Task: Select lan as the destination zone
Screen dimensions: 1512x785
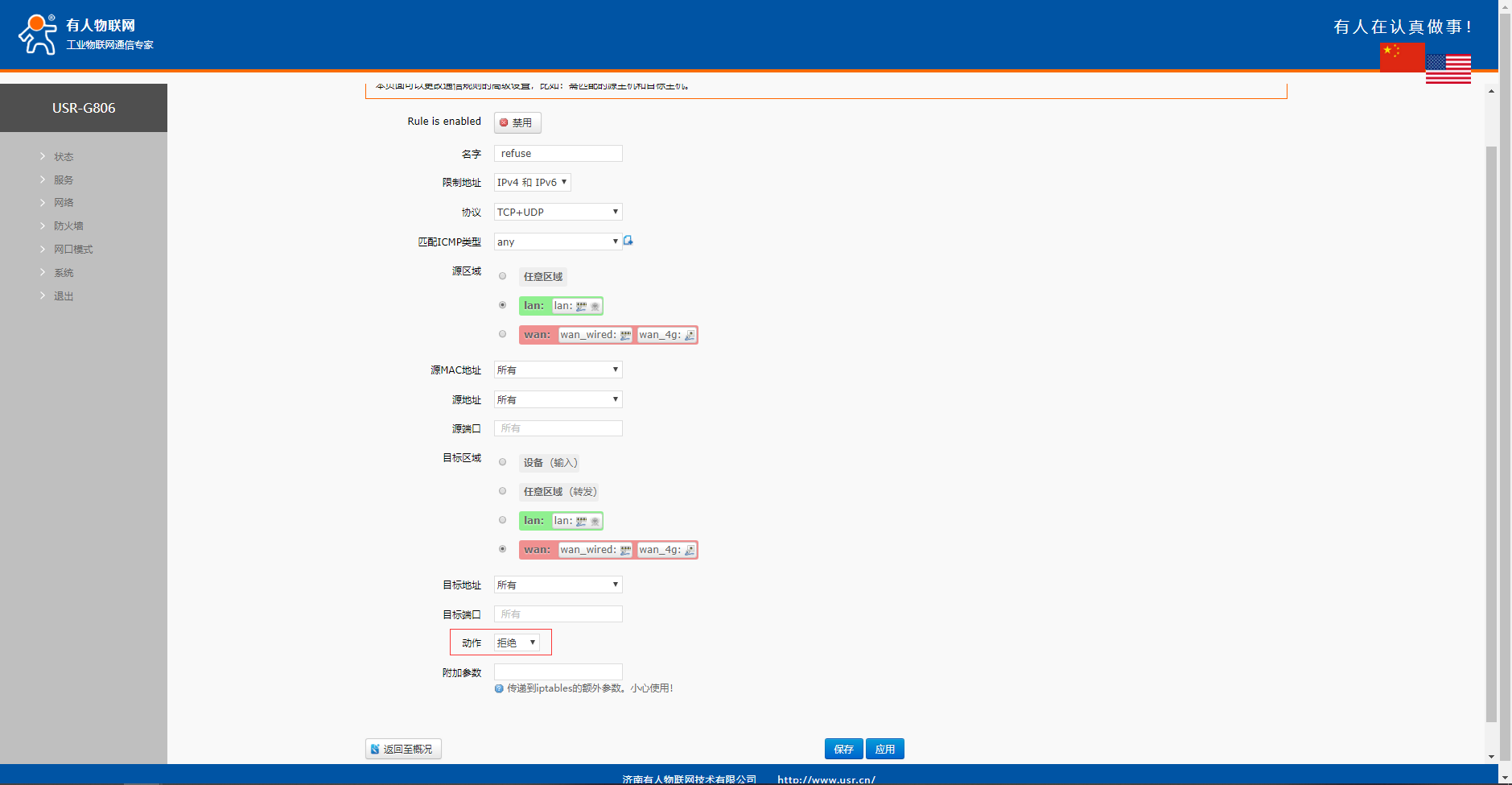Action: (x=503, y=520)
